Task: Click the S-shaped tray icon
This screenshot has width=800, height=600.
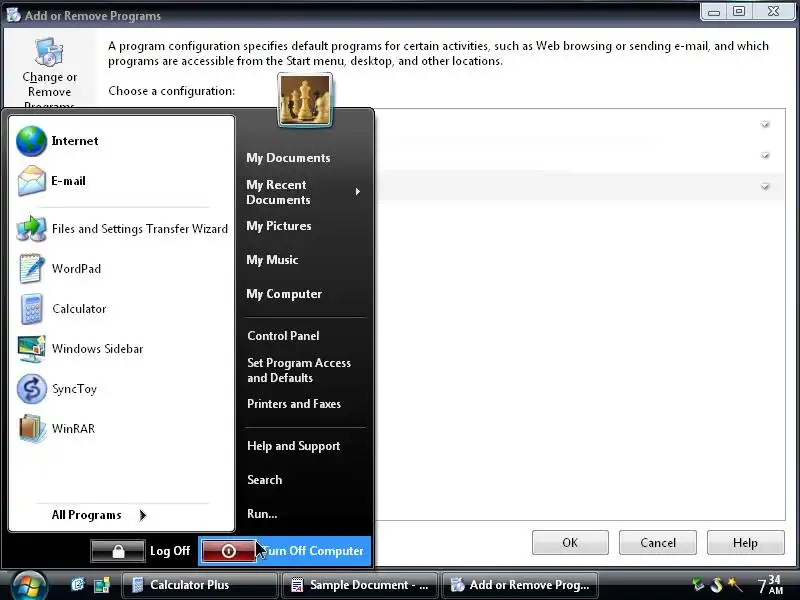Action: 716,585
